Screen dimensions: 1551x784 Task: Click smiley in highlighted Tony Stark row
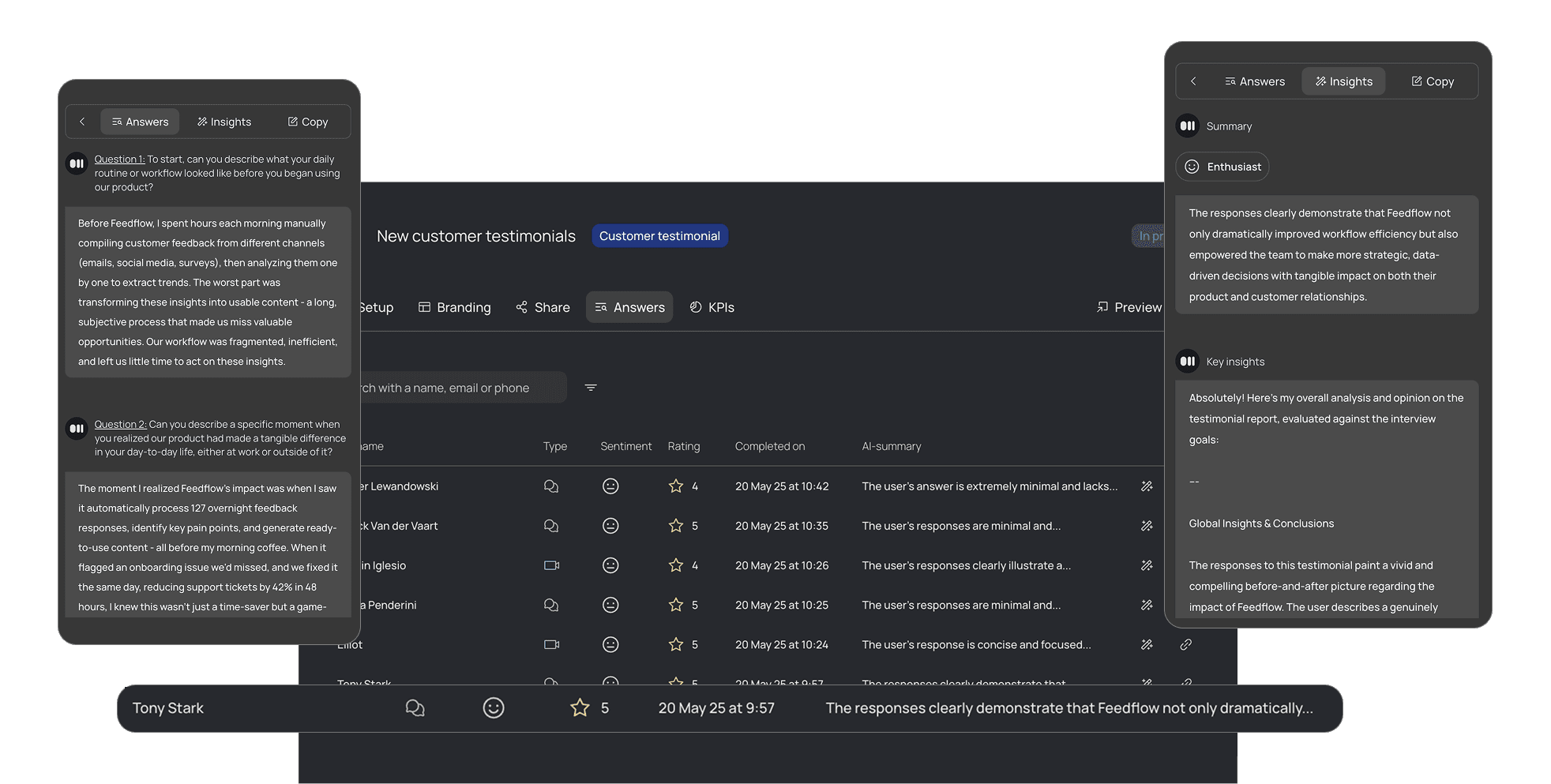[494, 708]
